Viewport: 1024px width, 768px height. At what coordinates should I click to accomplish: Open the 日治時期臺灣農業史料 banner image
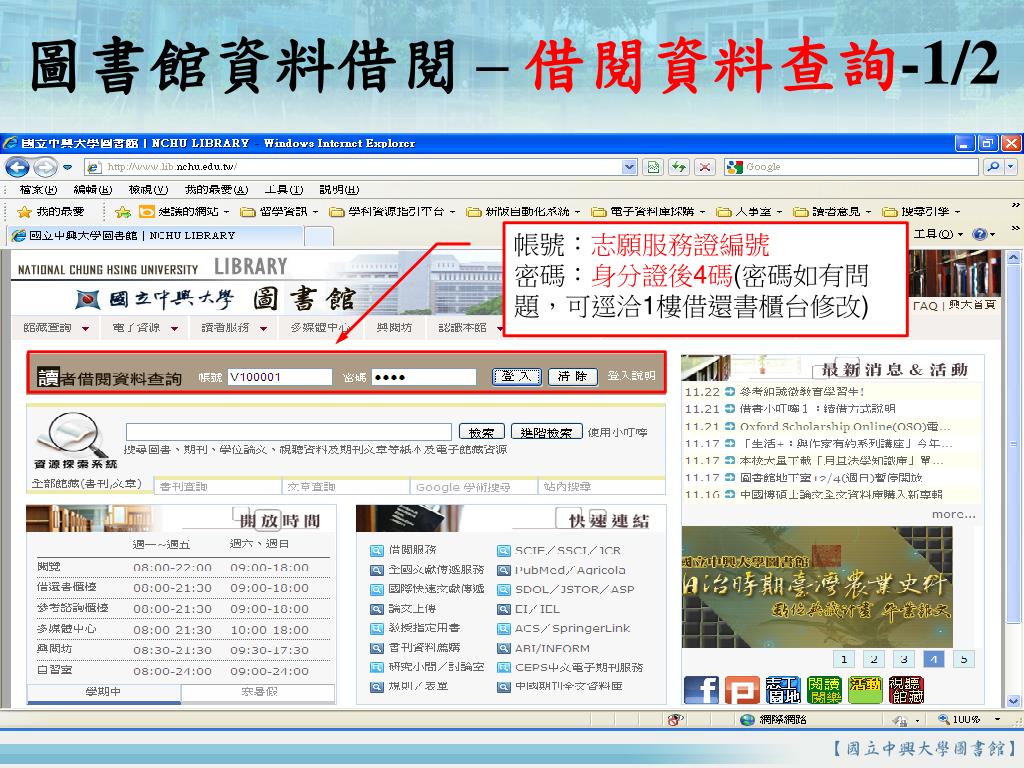click(817, 587)
